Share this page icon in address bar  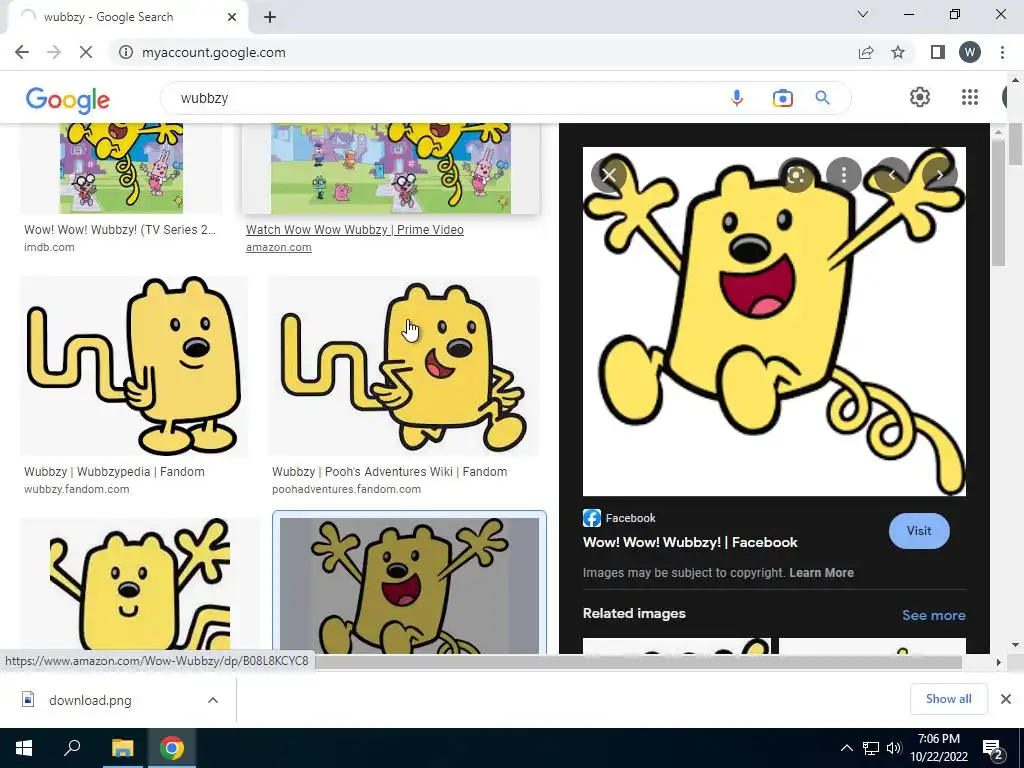click(866, 52)
